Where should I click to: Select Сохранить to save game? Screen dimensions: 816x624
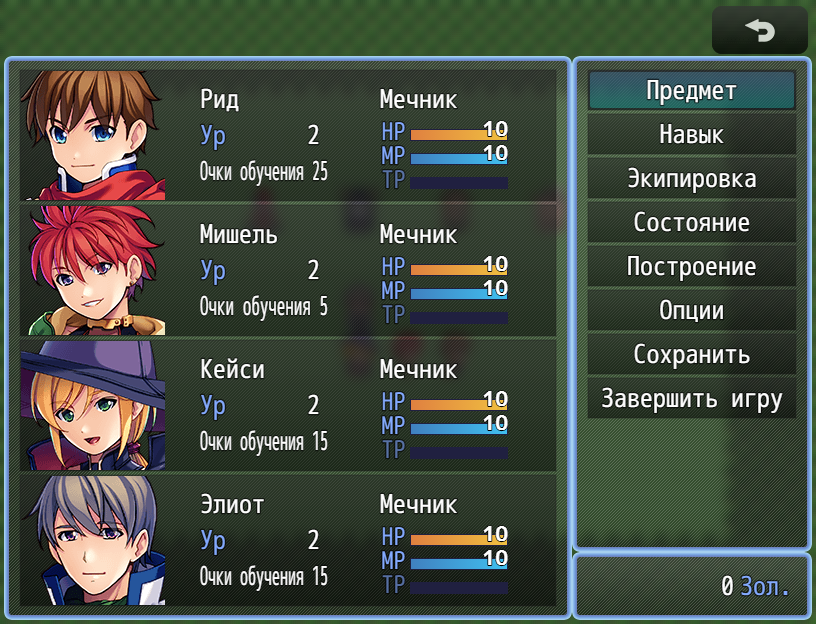(x=692, y=354)
